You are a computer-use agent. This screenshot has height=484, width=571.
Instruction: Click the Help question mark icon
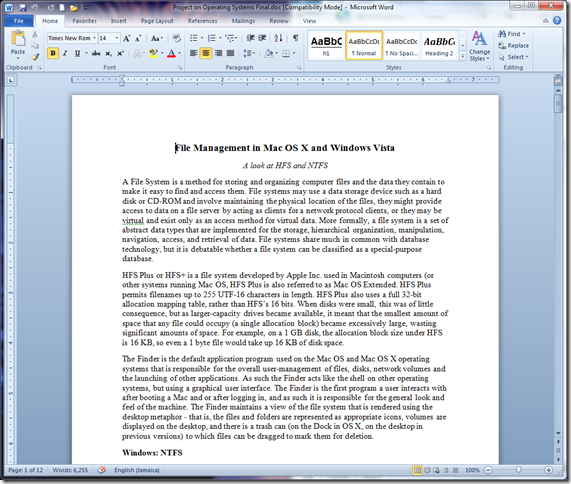tap(557, 20)
